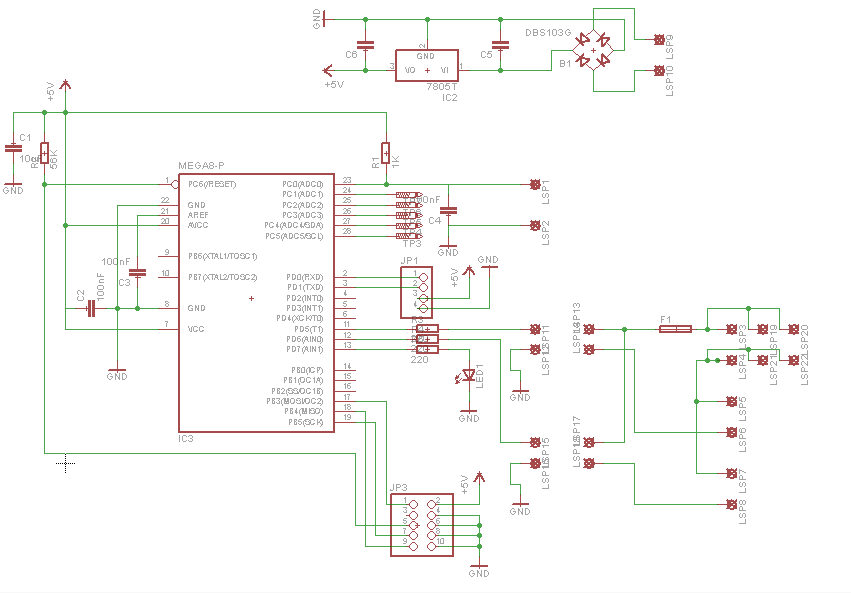851x593 pixels.
Task: Select the JP3 ten-pin header
Action: coord(422,525)
